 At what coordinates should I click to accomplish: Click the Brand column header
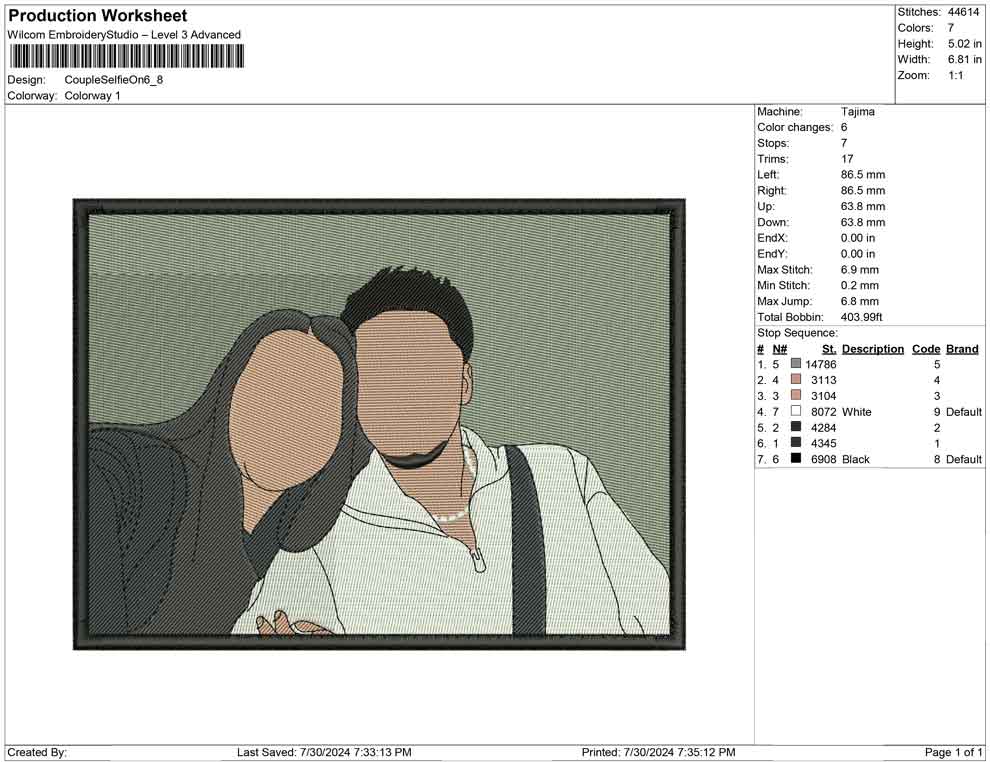(962, 349)
